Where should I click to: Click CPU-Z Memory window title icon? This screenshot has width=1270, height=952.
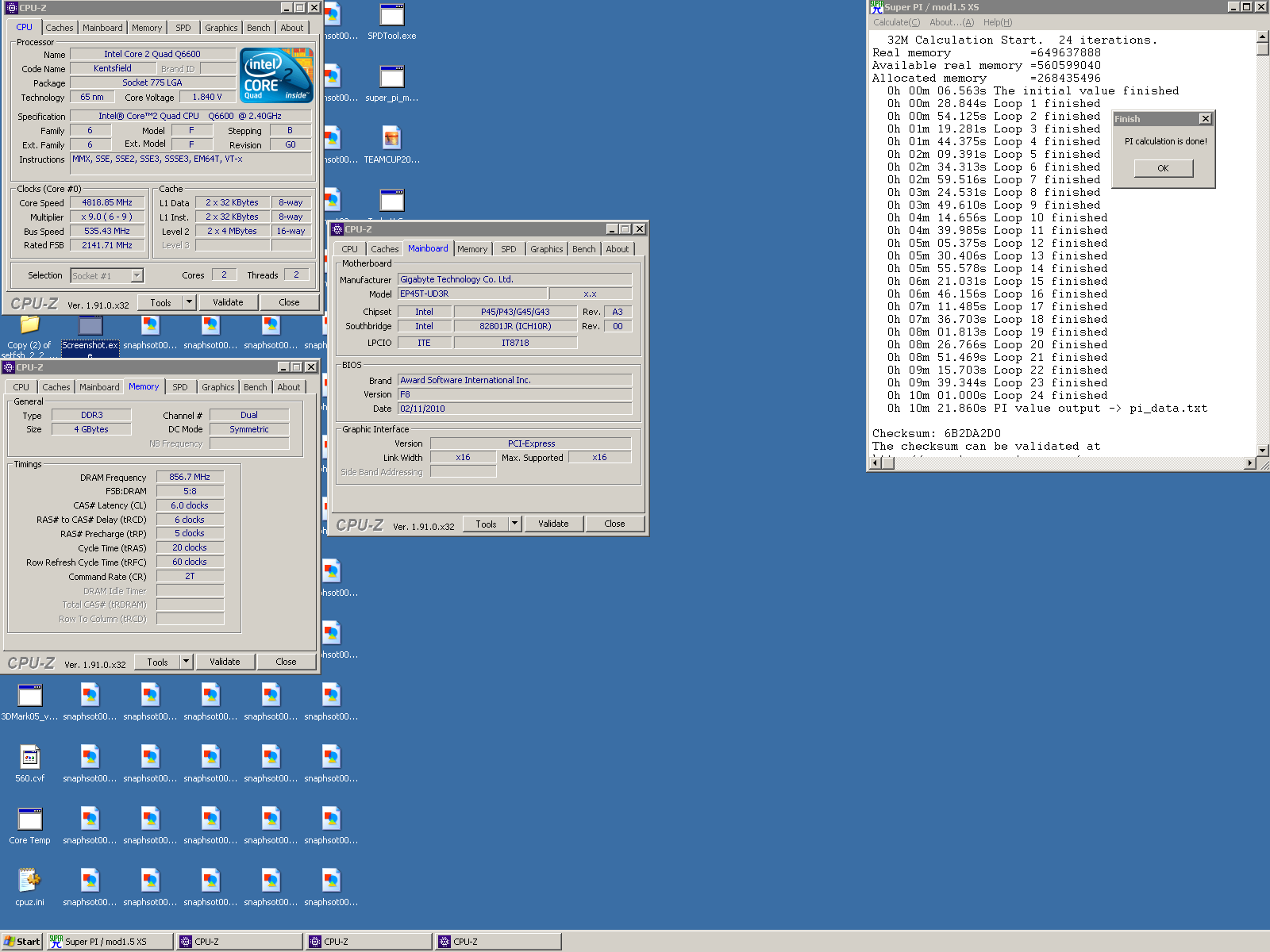click(9, 367)
